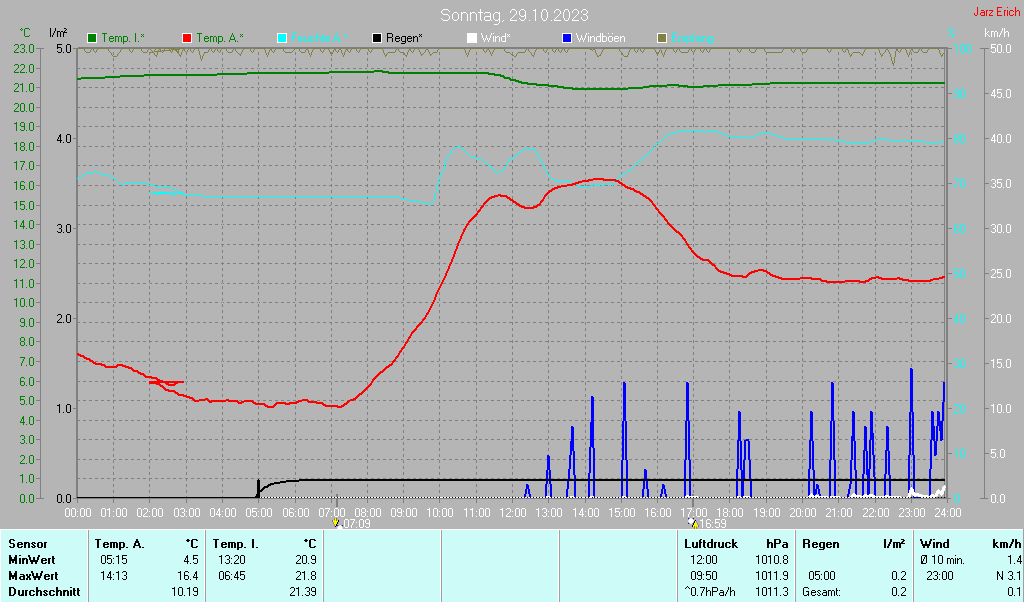
Task: Click the 'Luftdruck' header in table
Action: pos(711,544)
